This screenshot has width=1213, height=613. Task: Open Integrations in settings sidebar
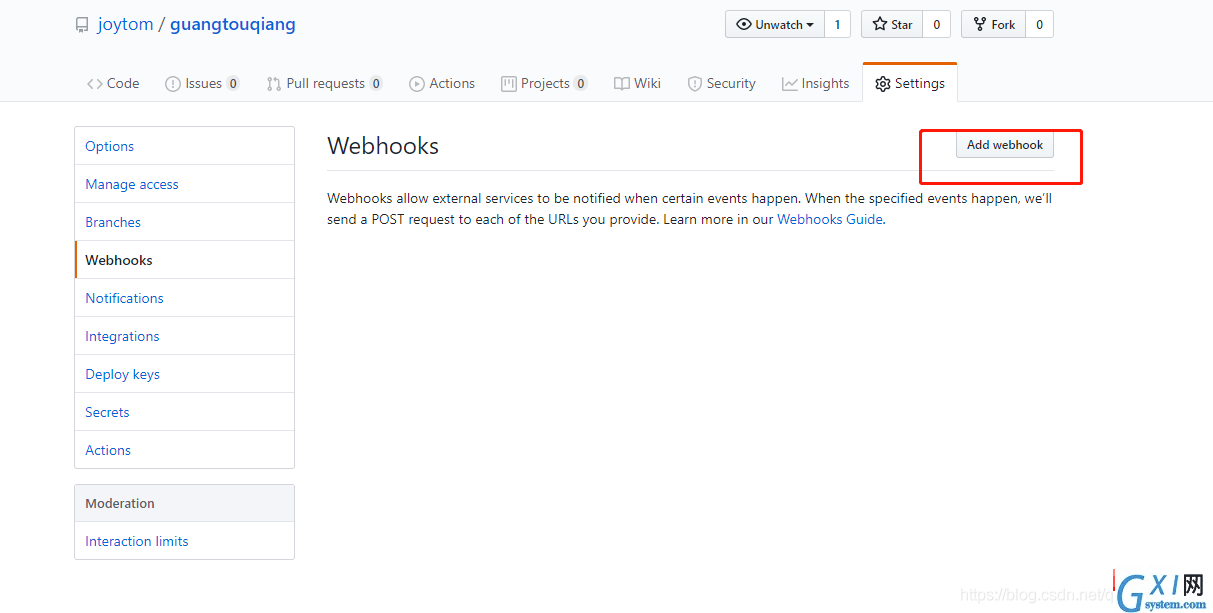(184, 336)
